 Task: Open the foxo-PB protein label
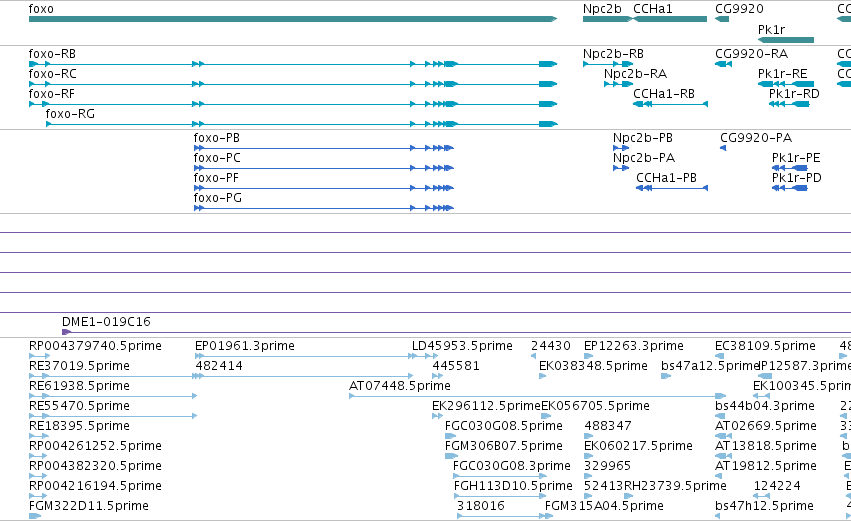[217, 138]
